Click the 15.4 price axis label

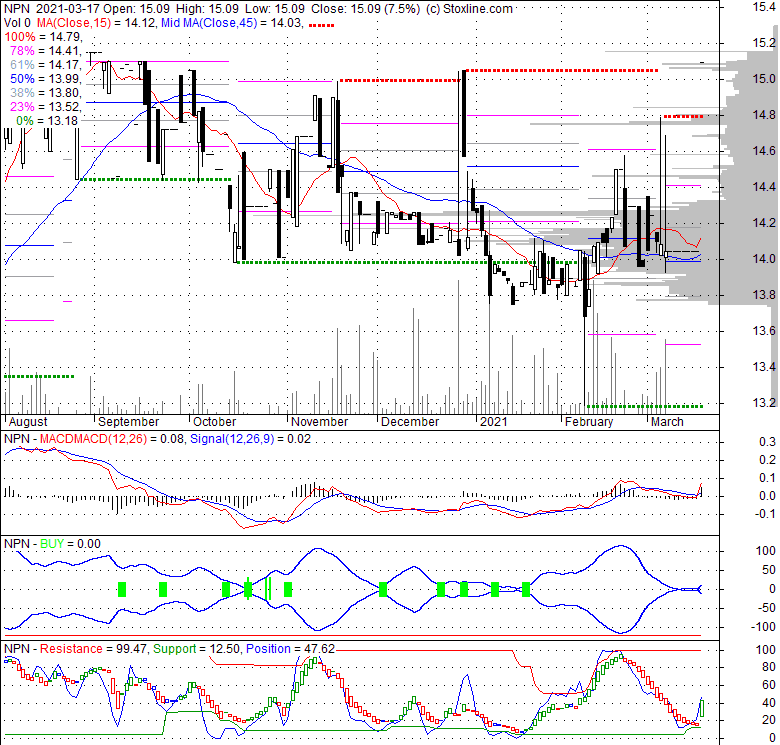764,7
